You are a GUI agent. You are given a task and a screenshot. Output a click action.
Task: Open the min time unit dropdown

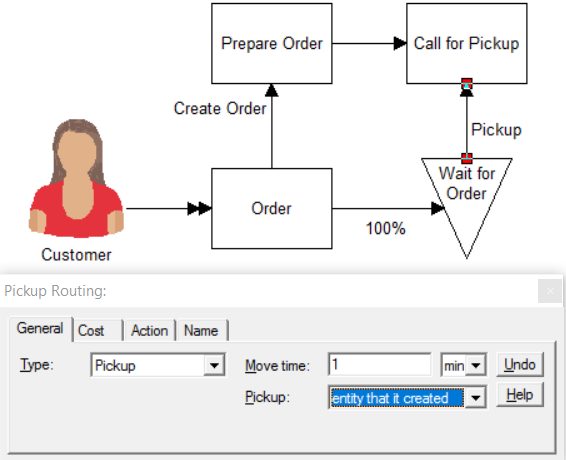(463, 365)
